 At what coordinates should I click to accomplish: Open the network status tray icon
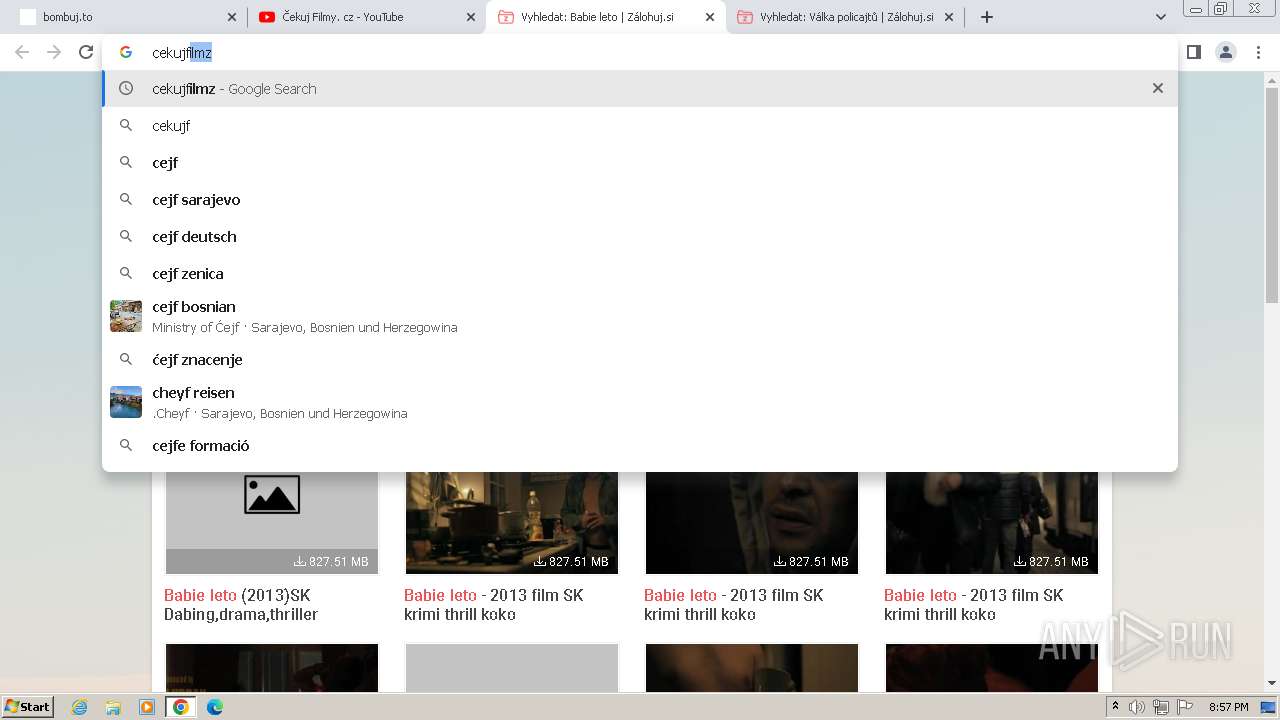click(x=1161, y=707)
